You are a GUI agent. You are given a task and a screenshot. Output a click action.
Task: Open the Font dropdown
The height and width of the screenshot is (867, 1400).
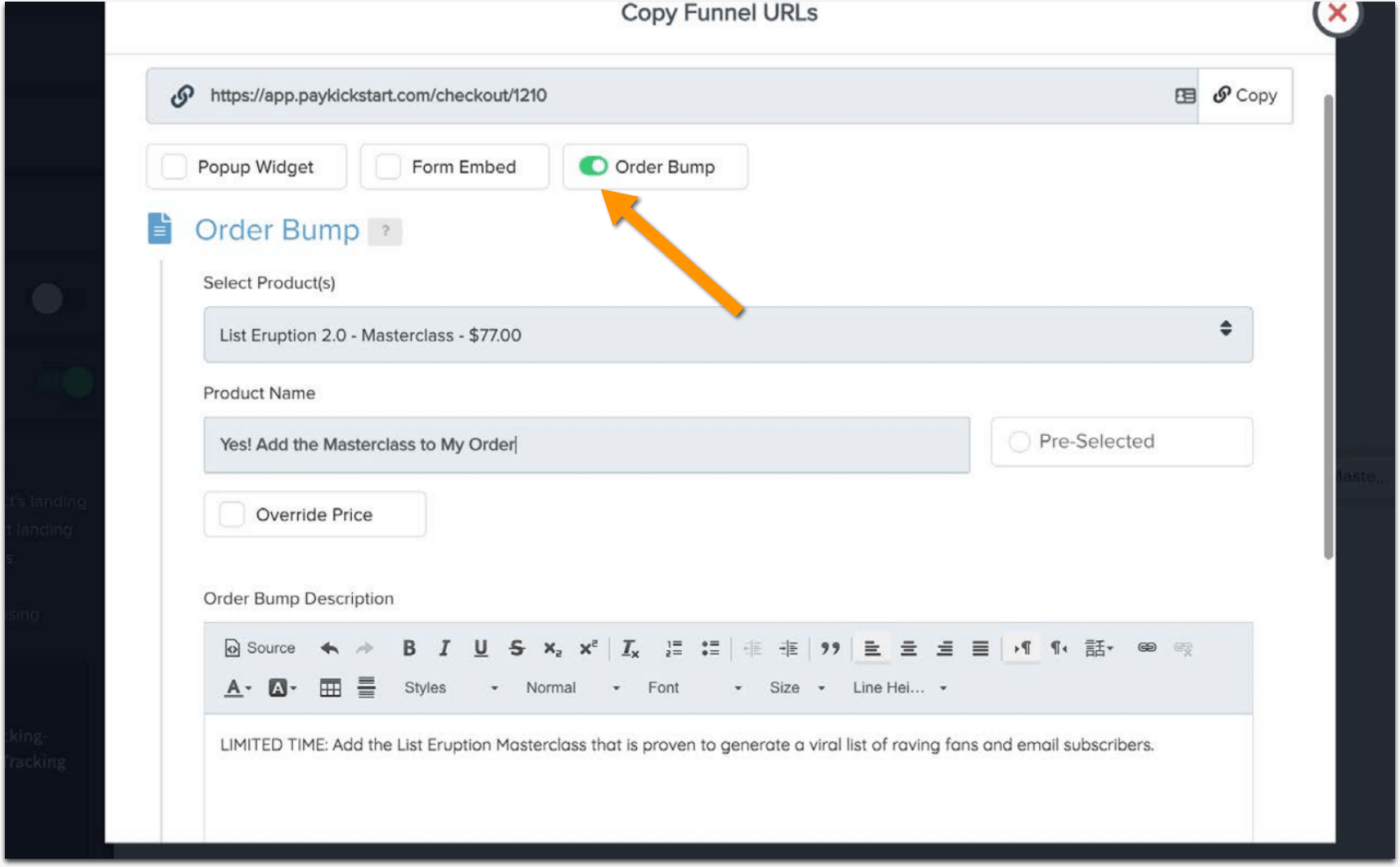pos(694,688)
